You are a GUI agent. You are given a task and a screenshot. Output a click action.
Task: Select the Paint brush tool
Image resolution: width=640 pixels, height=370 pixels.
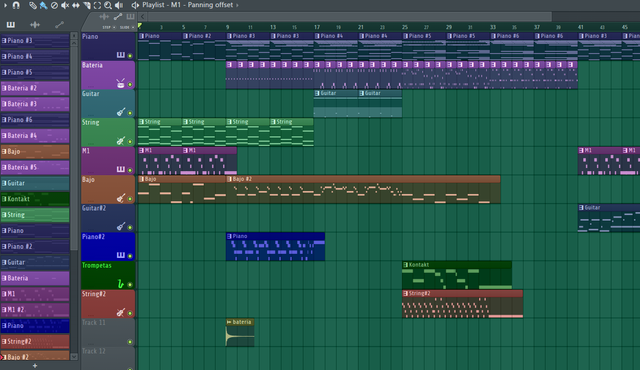(43, 5)
